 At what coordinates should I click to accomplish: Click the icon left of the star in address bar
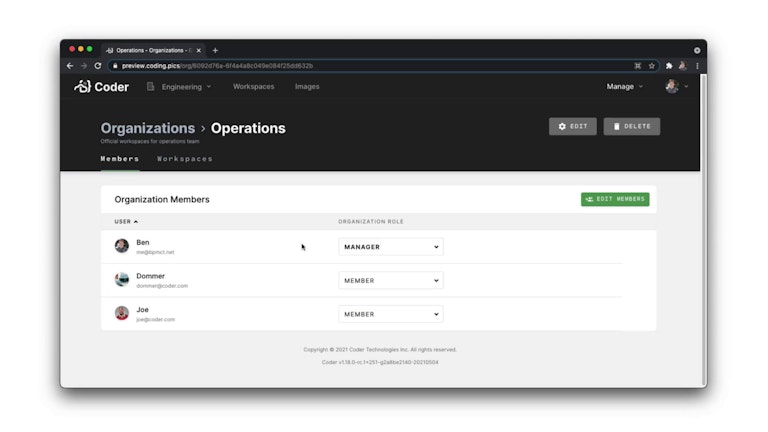tap(638, 66)
